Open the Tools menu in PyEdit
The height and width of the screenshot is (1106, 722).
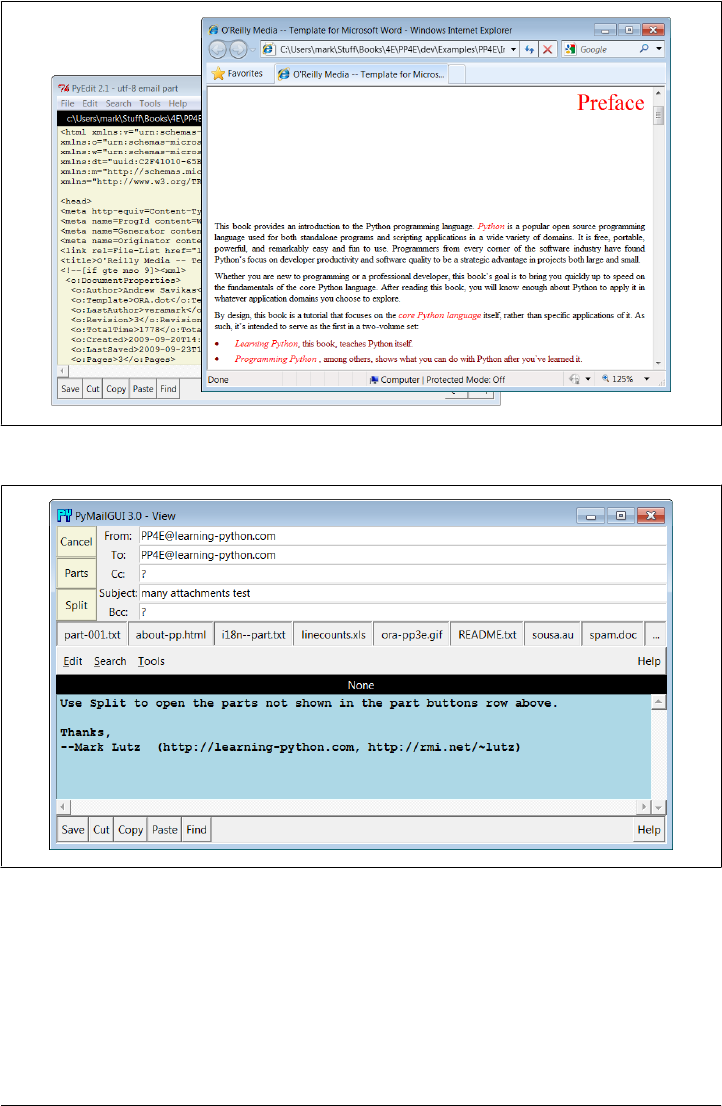(149, 103)
